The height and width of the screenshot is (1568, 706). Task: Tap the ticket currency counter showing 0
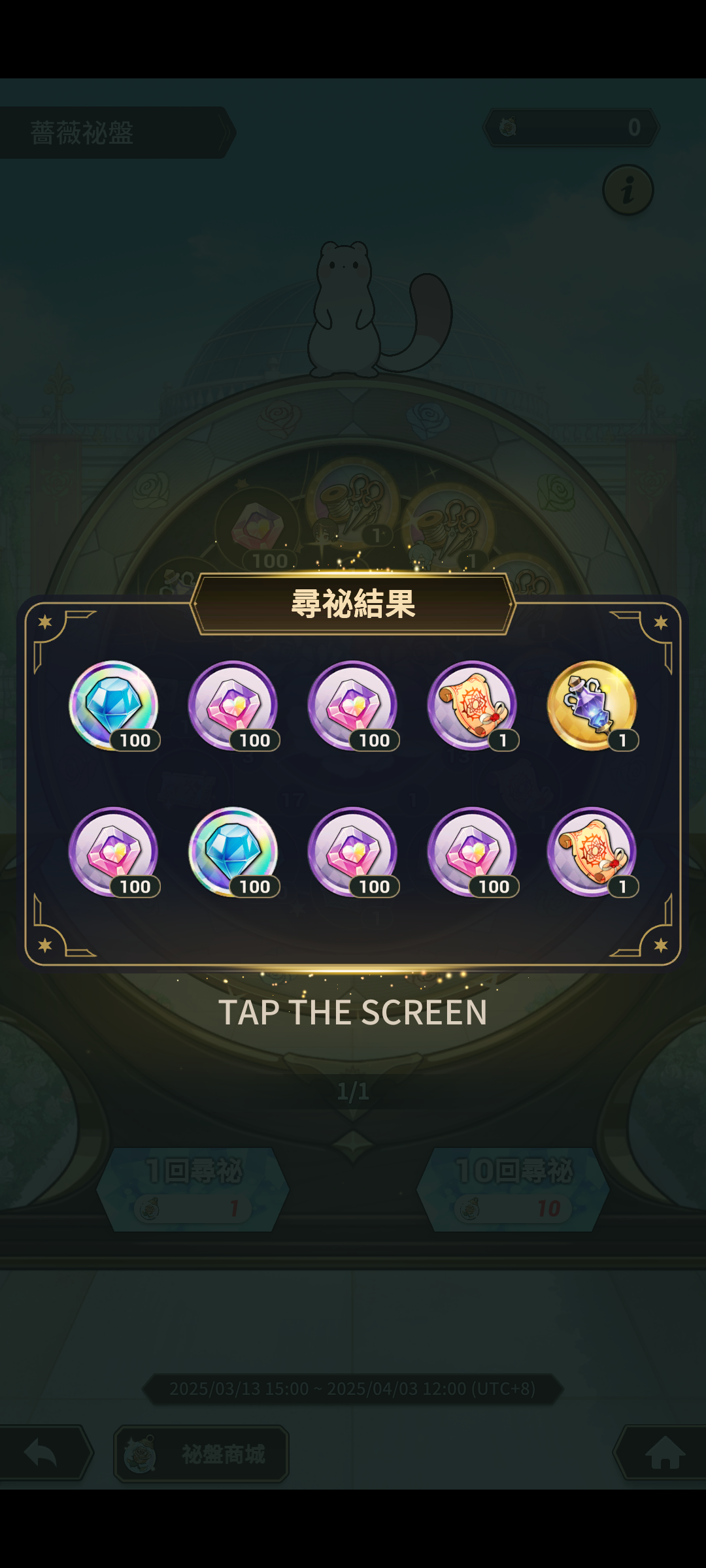pyautogui.click(x=571, y=127)
